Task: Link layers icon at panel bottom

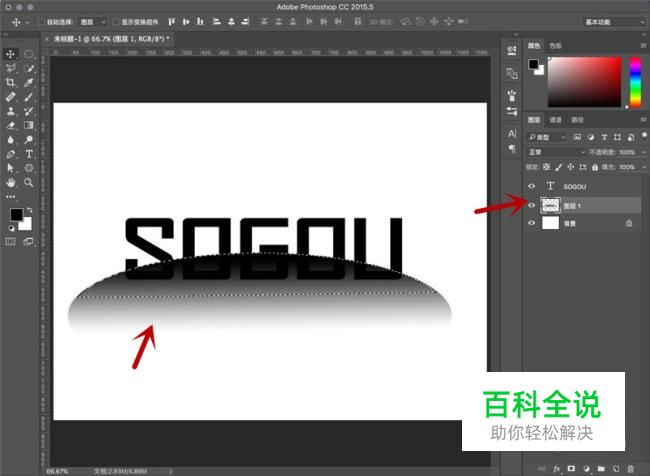Action: coord(541,469)
